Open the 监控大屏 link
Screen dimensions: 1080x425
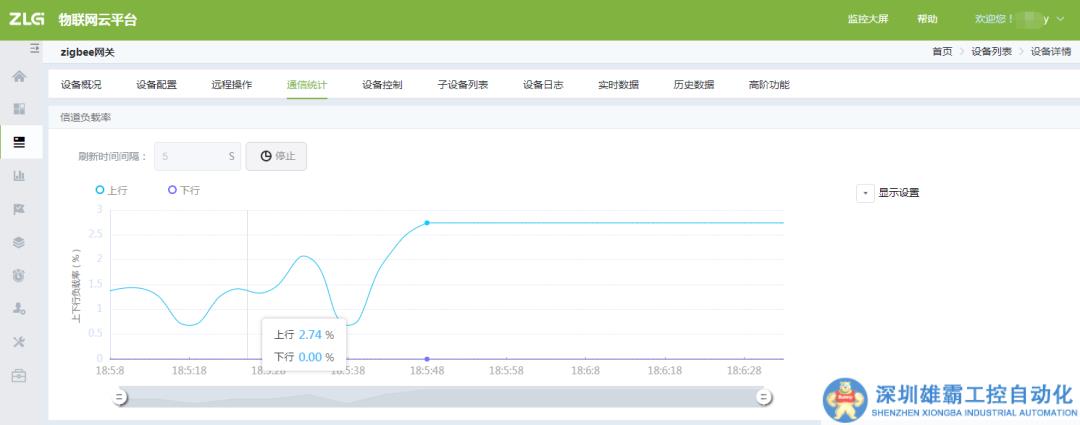[x=867, y=19]
